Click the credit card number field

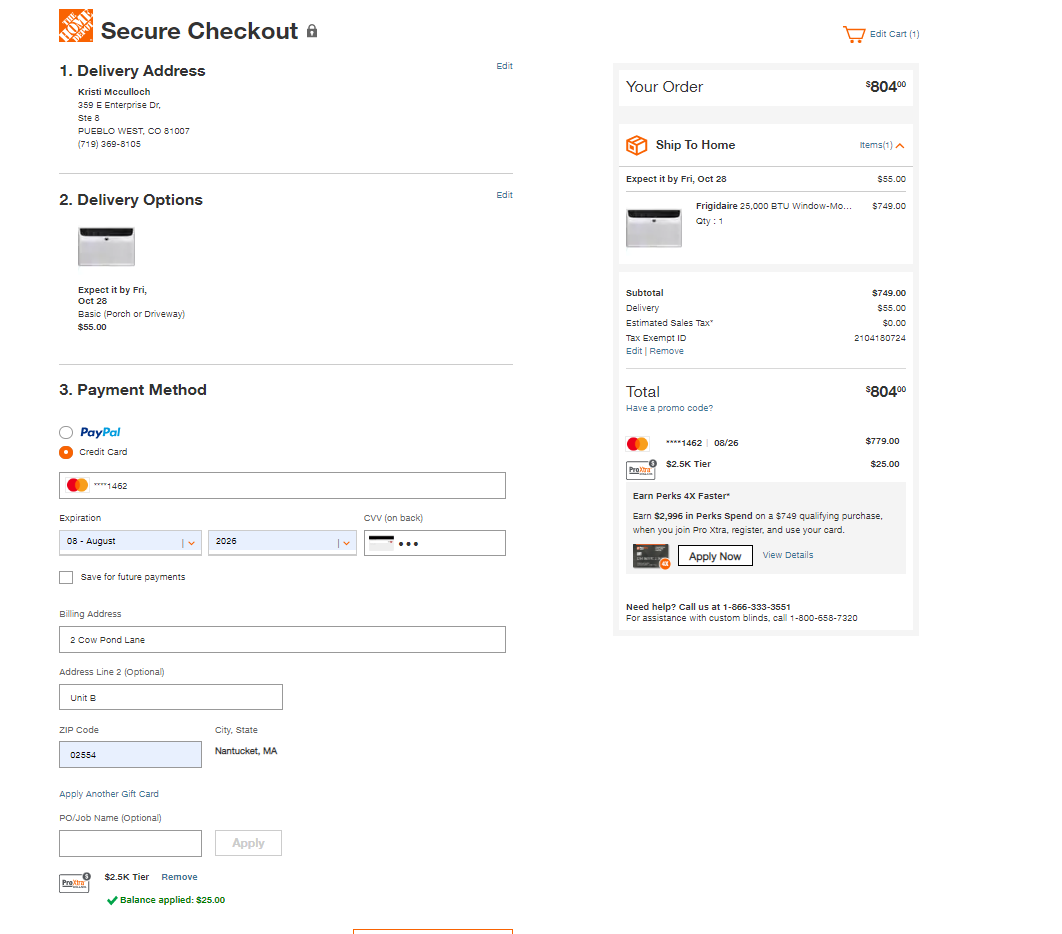(282, 486)
